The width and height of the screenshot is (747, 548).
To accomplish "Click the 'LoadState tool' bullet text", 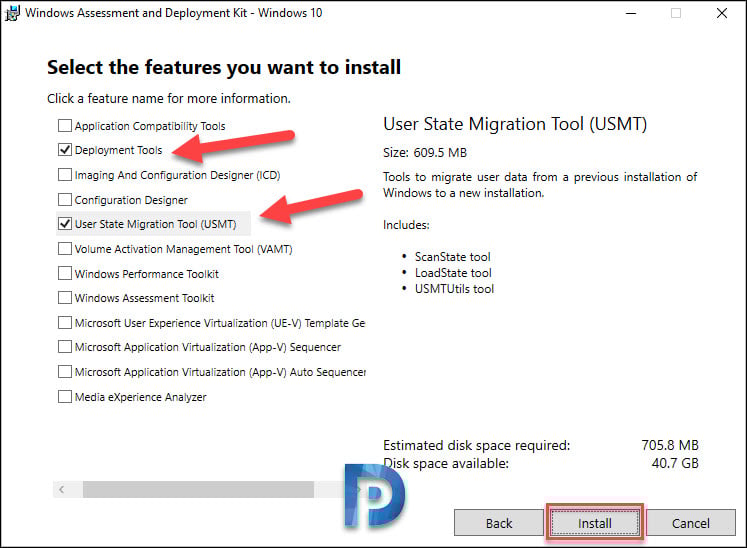I will point(453,273).
